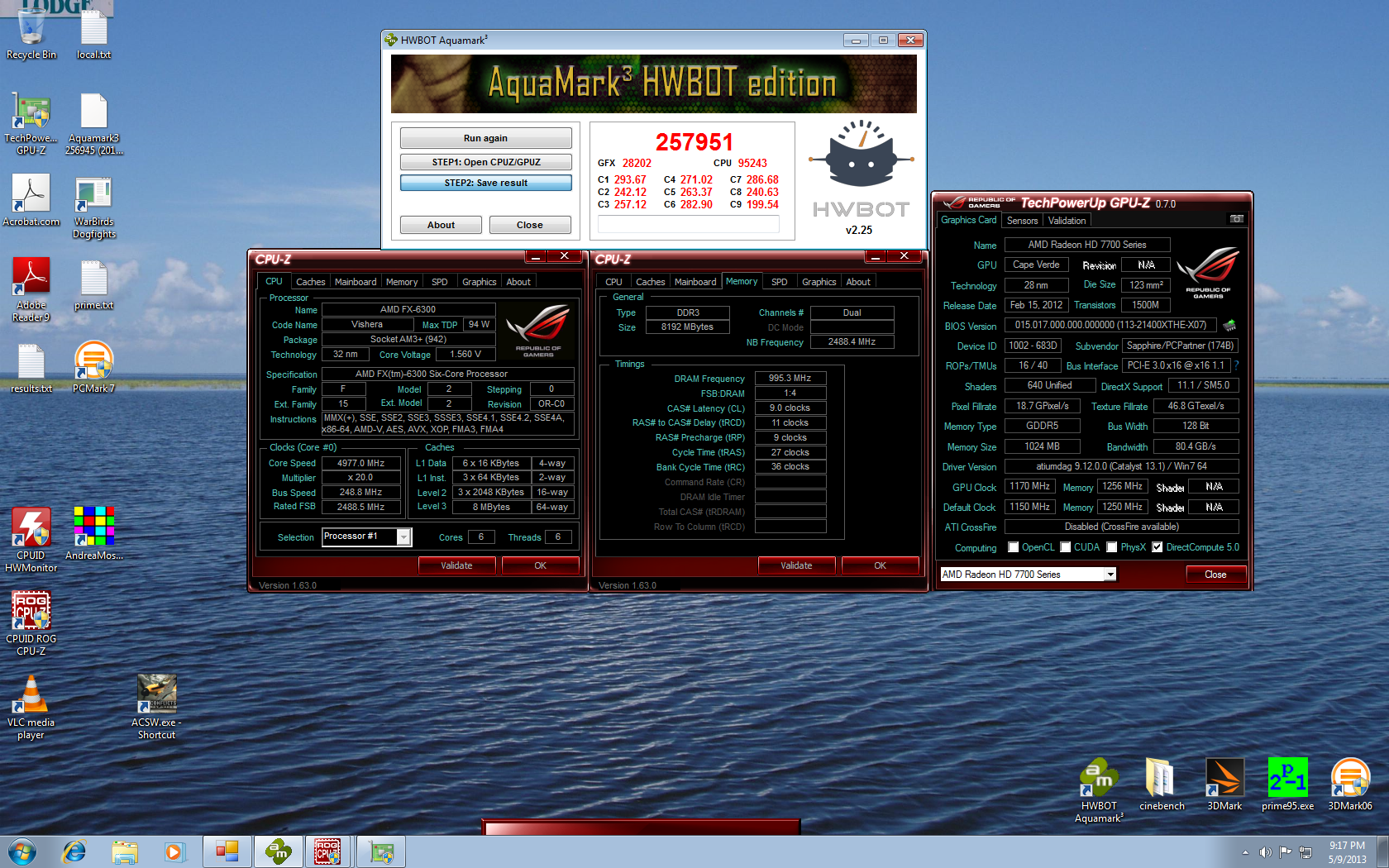Click GPU-Z BIOS save chip icon

coord(1229,325)
